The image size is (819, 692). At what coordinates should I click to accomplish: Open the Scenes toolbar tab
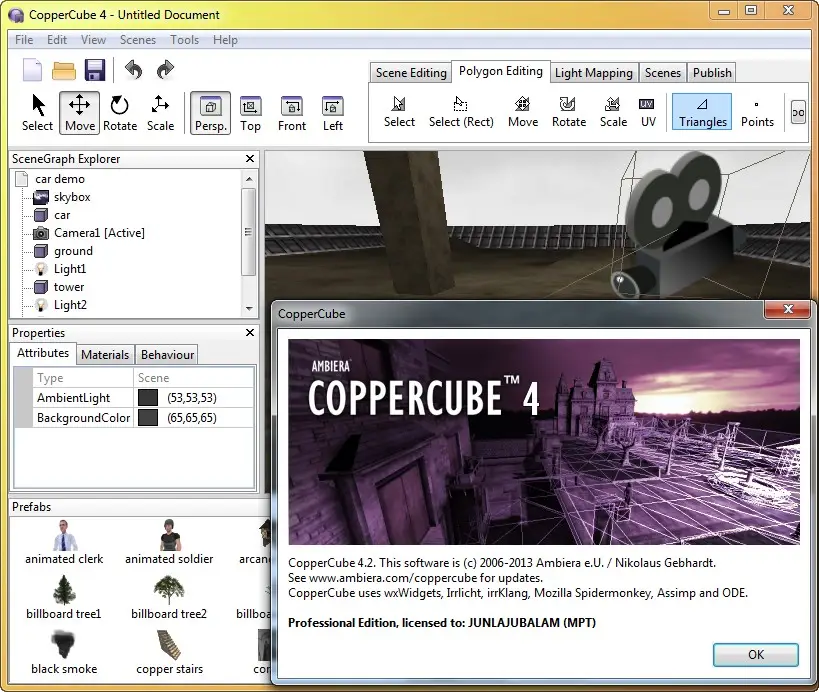click(662, 73)
